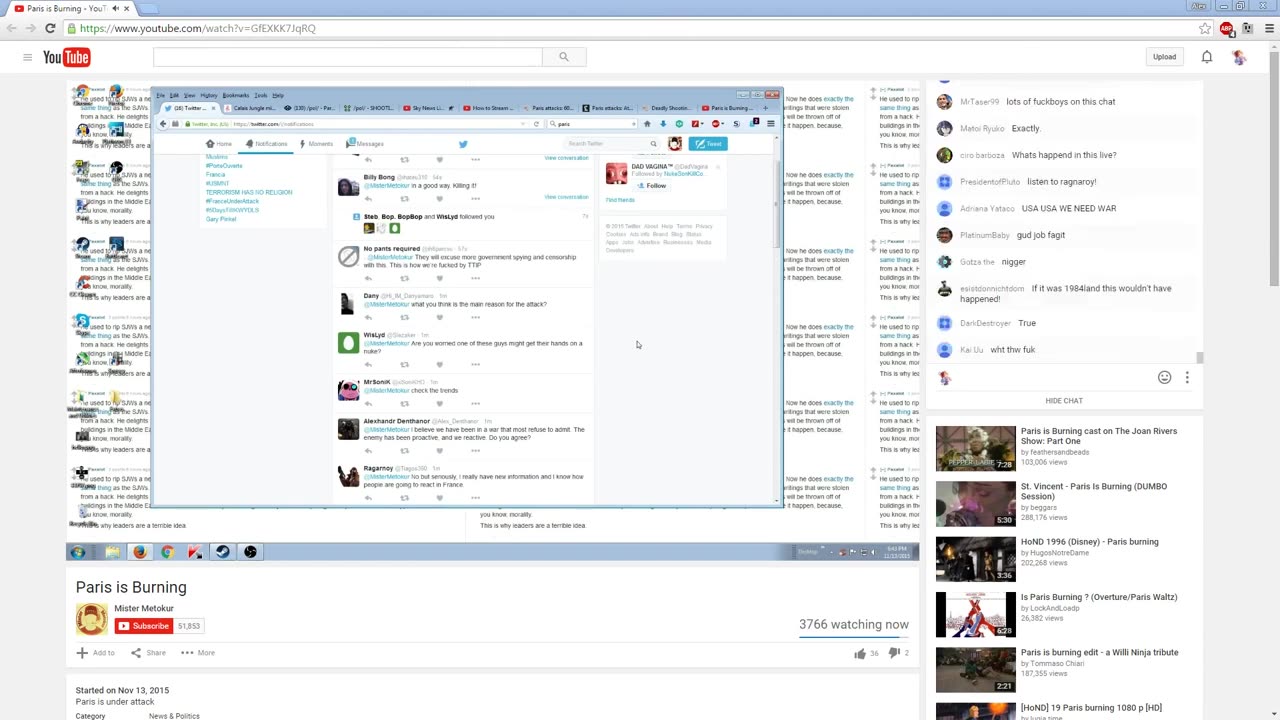Open the YouTube notifications bell
The image size is (1280, 720).
click(x=1207, y=57)
